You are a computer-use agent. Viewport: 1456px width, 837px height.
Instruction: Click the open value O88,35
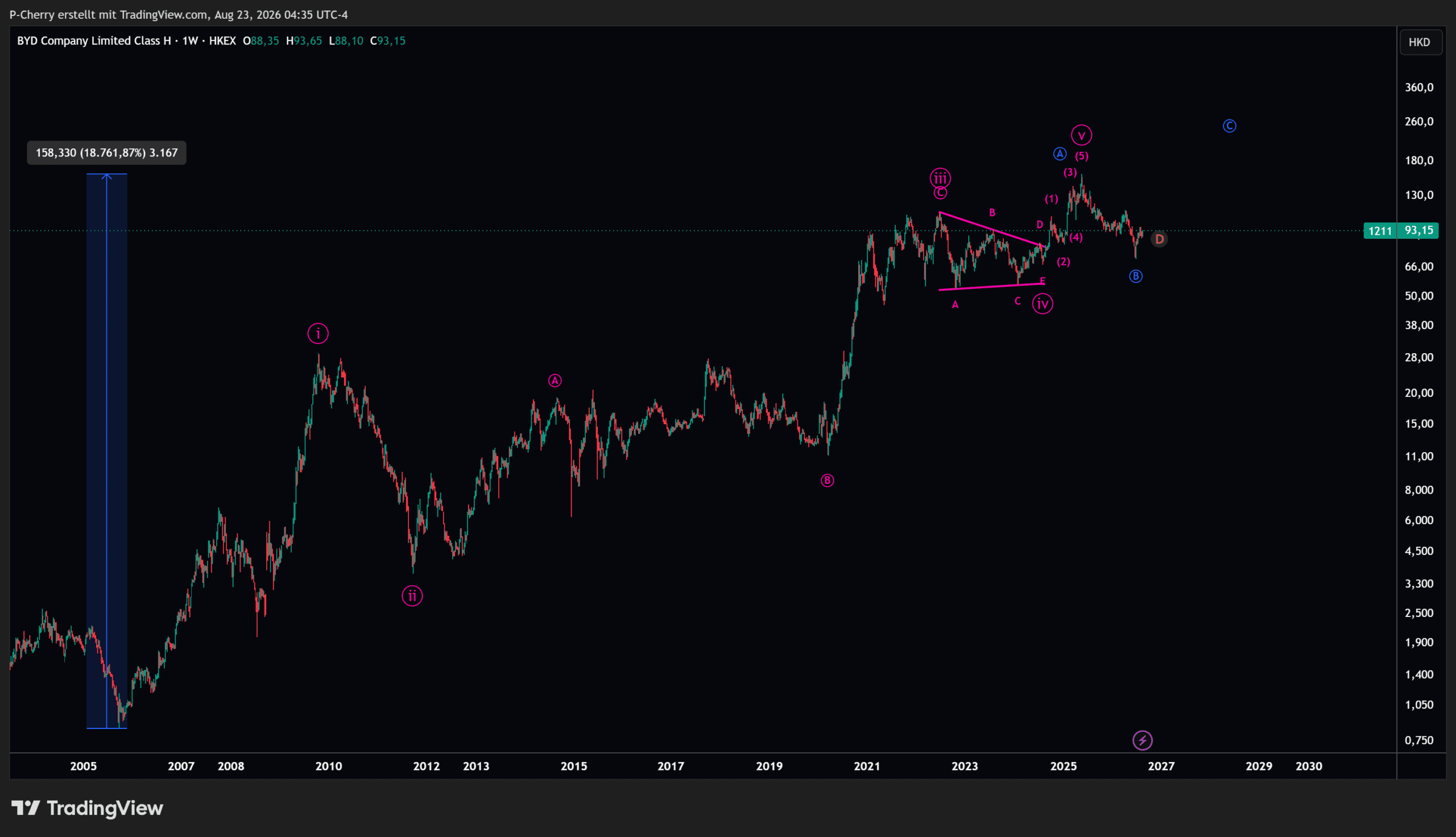tap(261, 41)
